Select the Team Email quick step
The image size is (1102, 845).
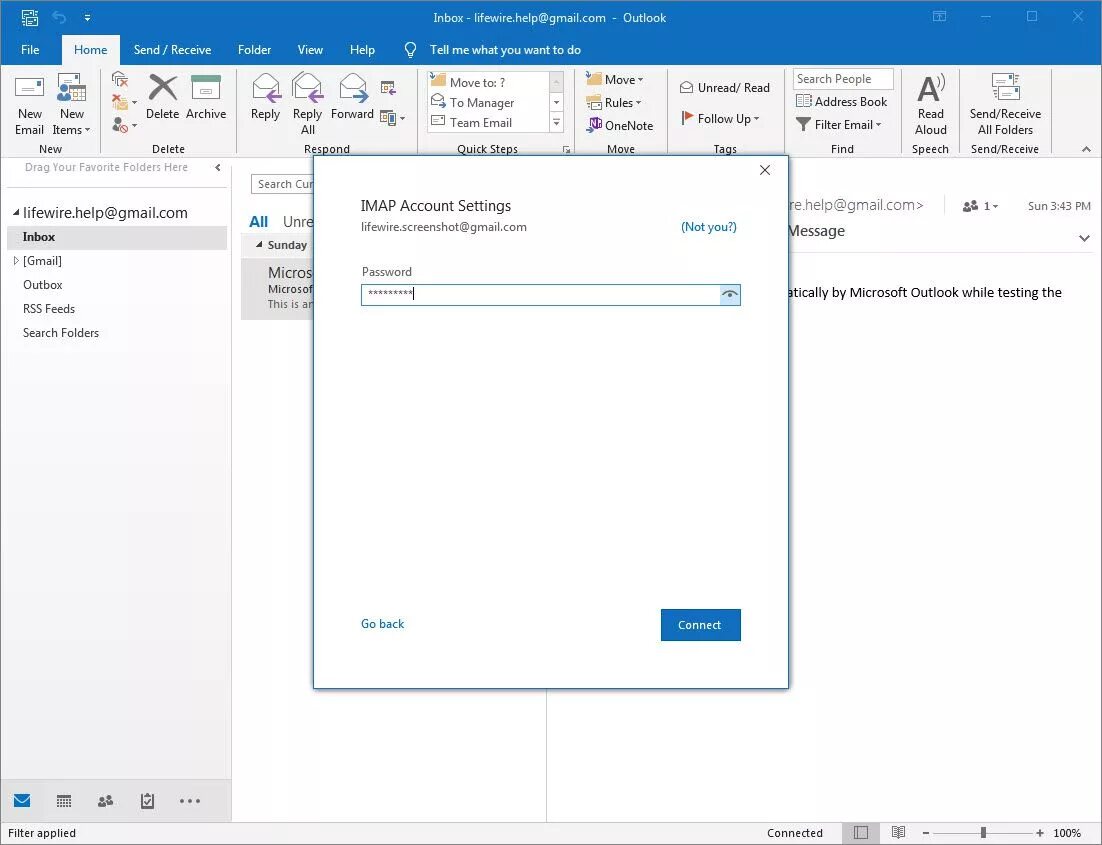click(488, 122)
